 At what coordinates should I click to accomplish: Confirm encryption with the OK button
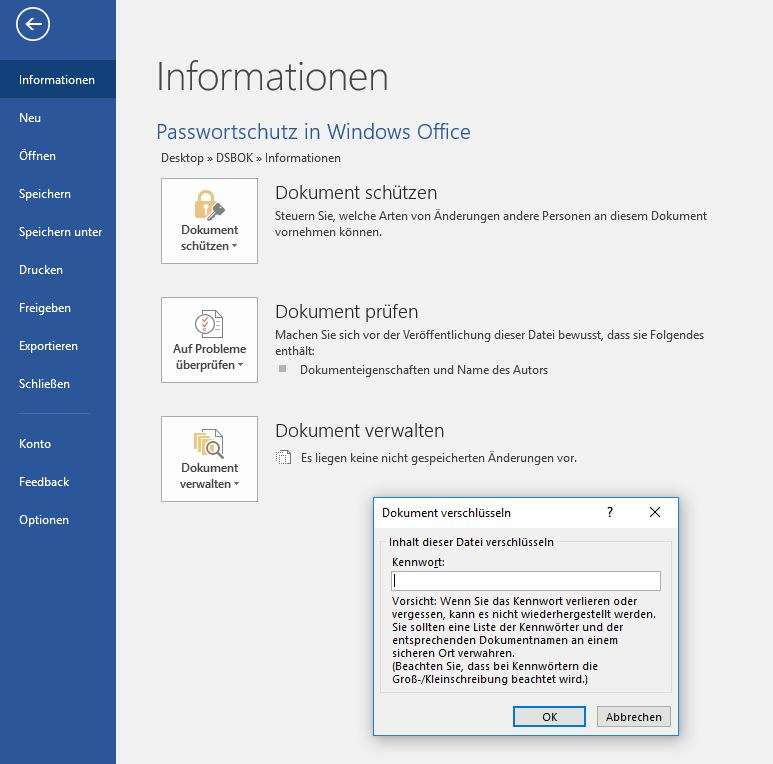(549, 716)
